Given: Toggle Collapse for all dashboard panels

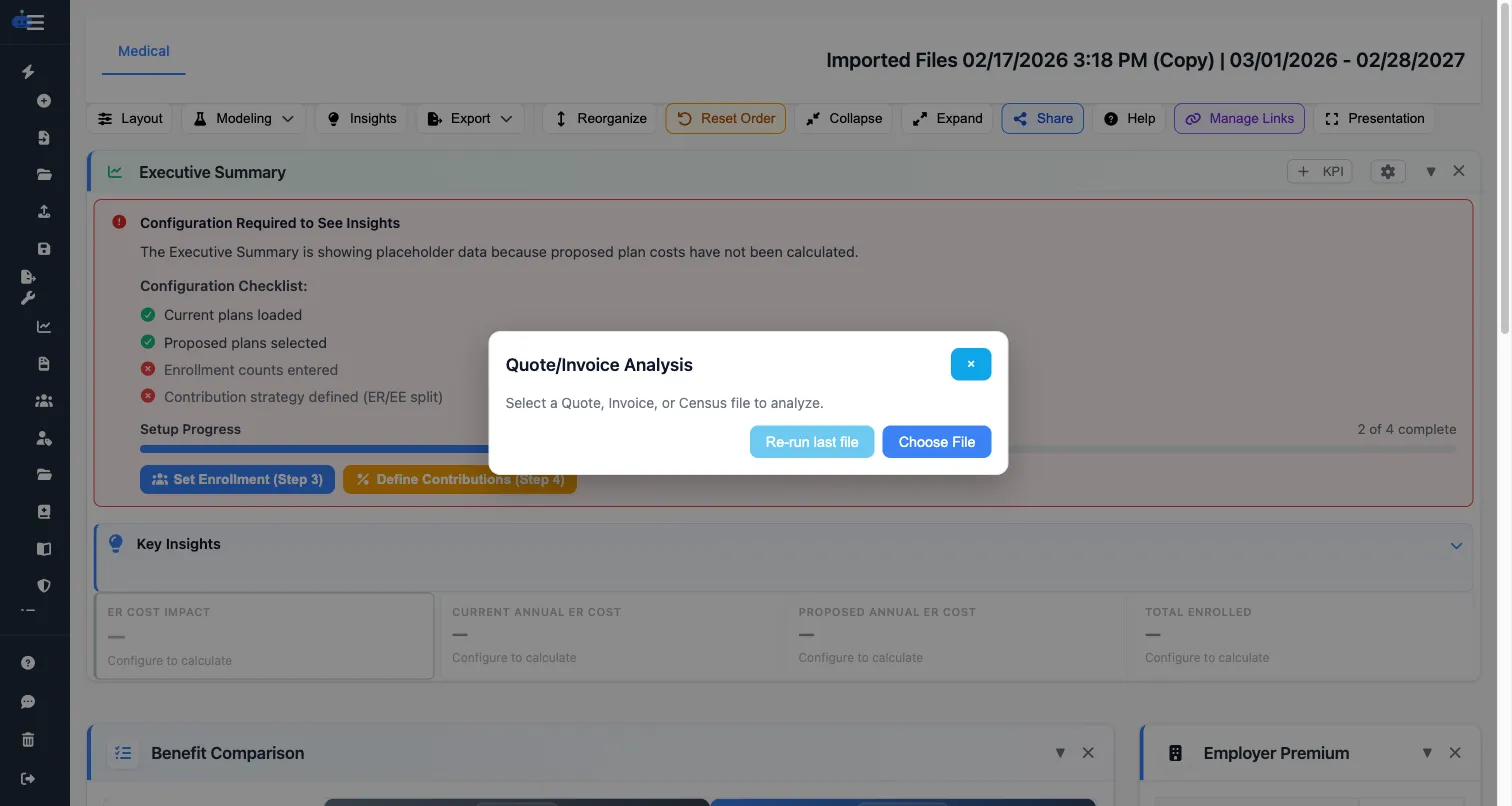Looking at the screenshot, I should (843, 118).
